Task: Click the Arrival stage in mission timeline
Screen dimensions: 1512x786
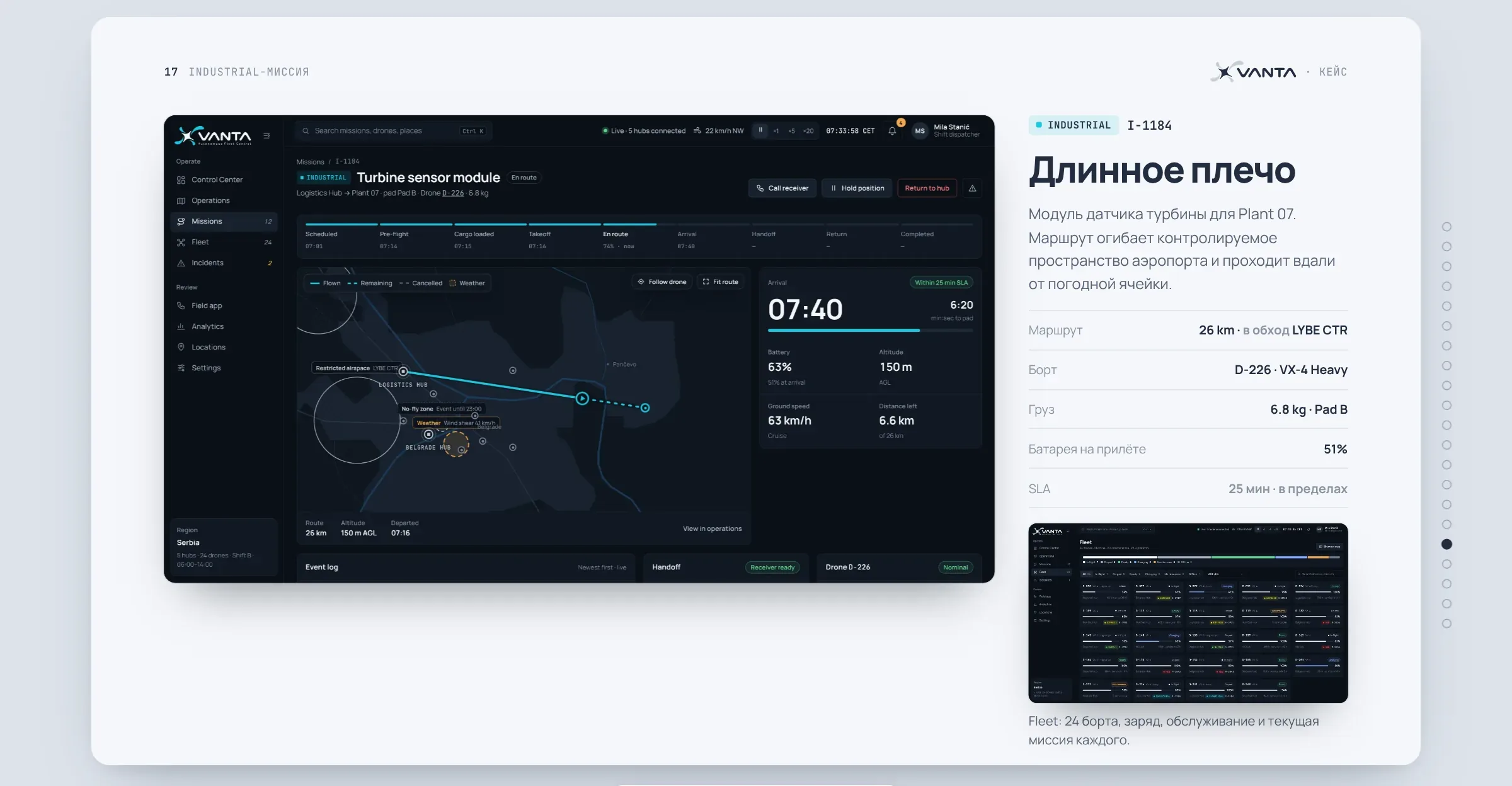Action: (x=713, y=237)
